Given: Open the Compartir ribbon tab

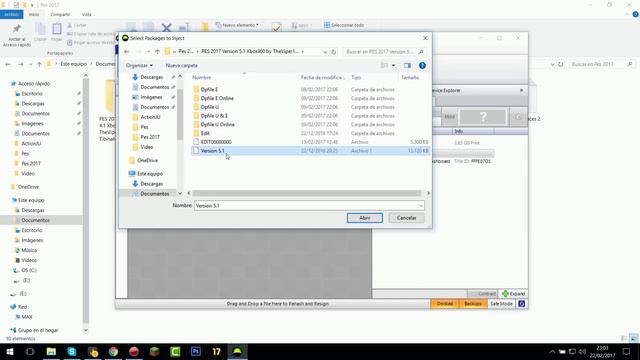Looking at the screenshot, I should click(x=60, y=14).
